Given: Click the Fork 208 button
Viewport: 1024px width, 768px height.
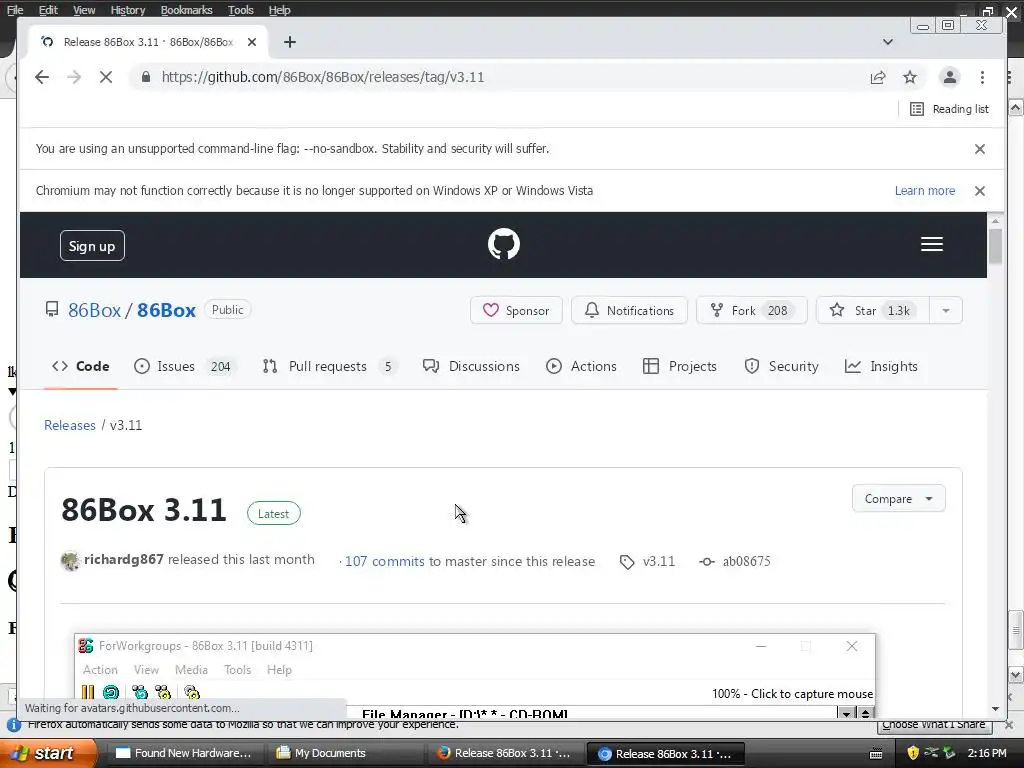Looking at the screenshot, I should [x=752, y=310].
